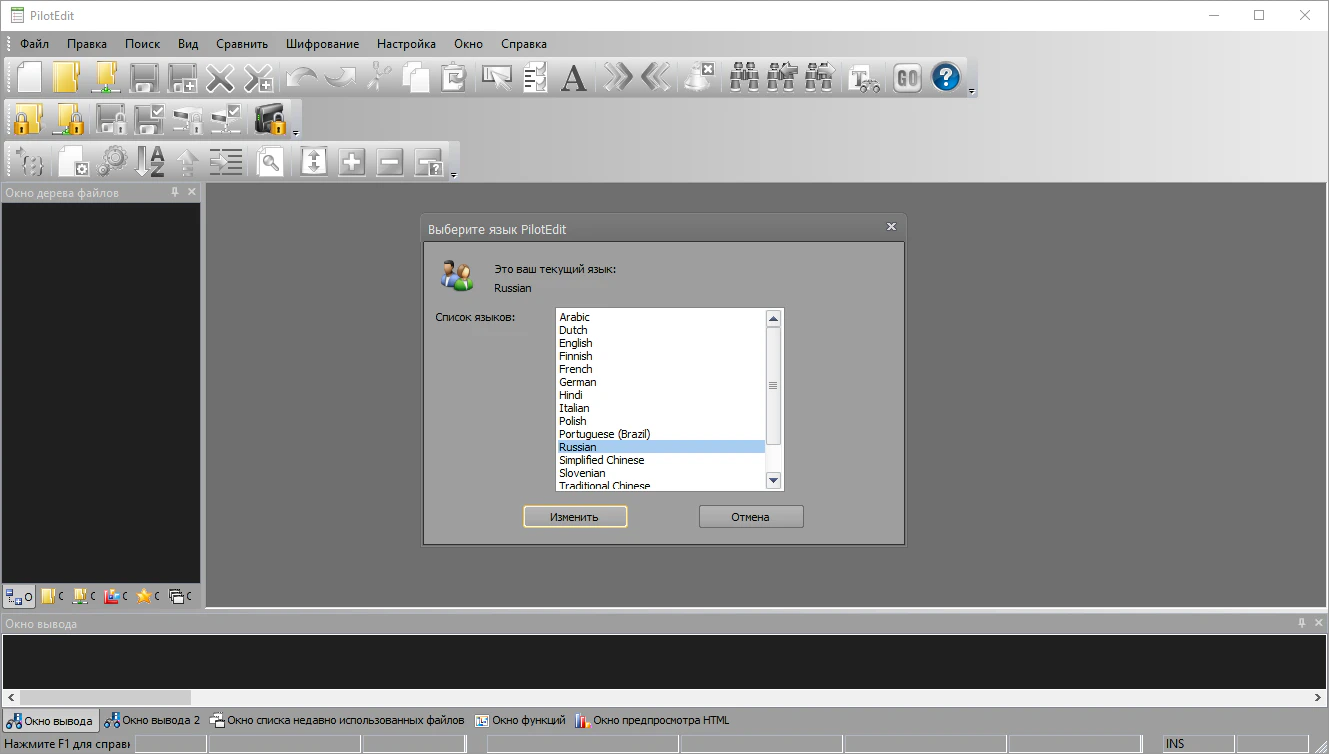Switch to Окно функций tab
The image size is (1329, 754).
[520, 720]
